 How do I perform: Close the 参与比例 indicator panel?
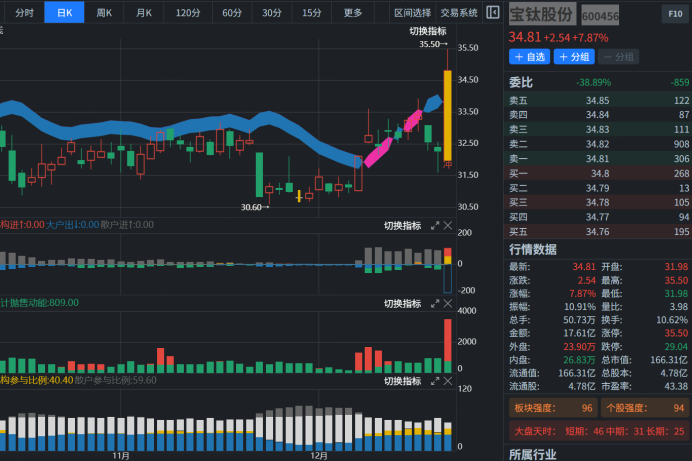tap(447, 381)
